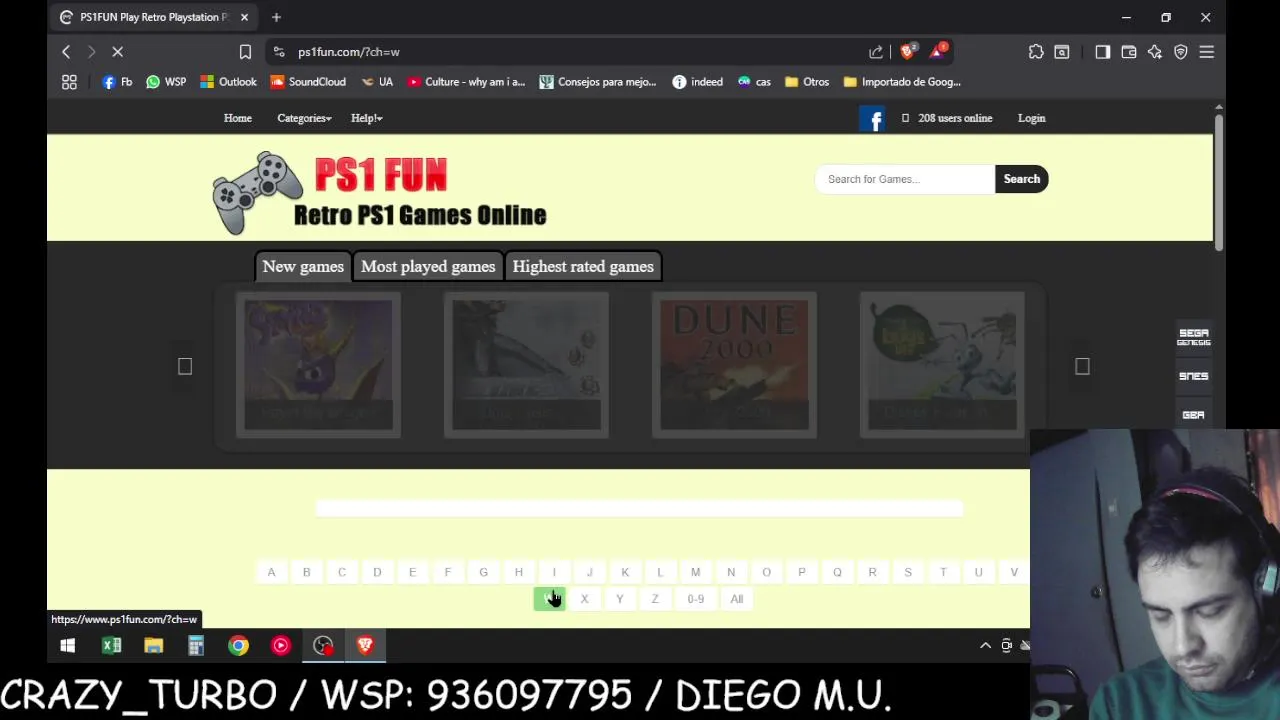Click the Search button
1280x720 pixels.
[1021, 179]
